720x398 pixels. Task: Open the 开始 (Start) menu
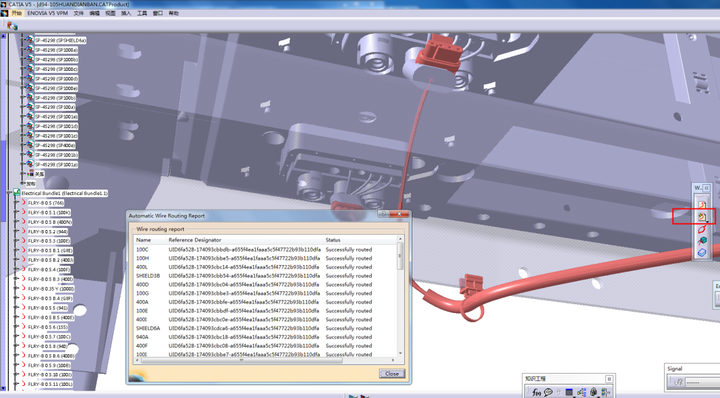pos(16,13)
